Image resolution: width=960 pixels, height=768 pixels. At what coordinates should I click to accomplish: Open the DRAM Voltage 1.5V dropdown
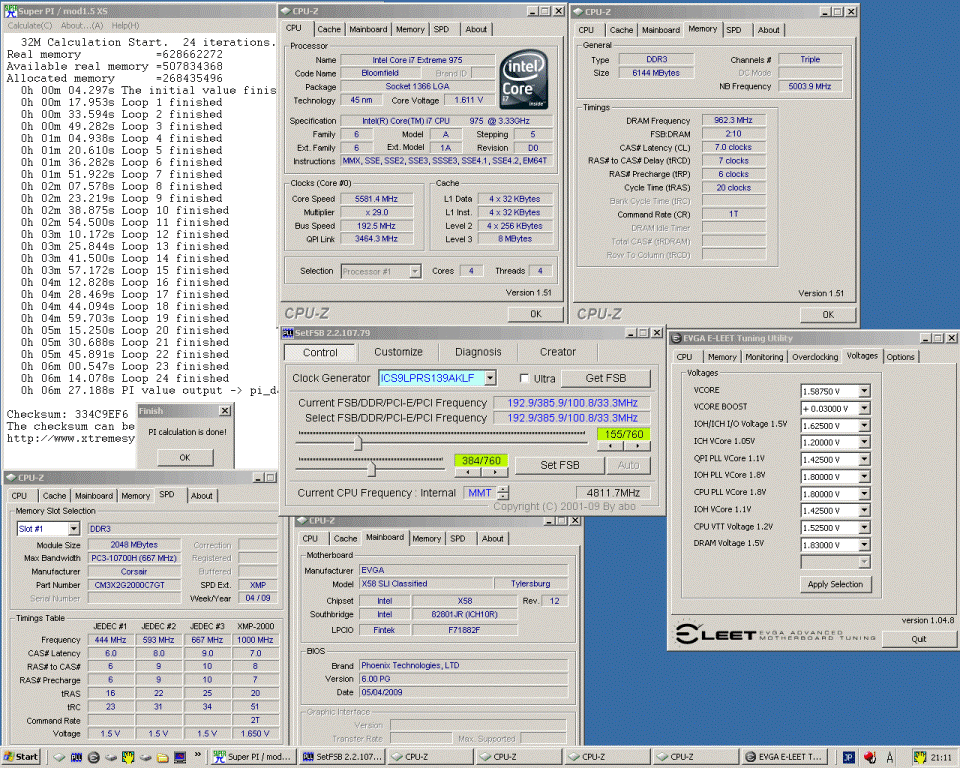(864, 544)
